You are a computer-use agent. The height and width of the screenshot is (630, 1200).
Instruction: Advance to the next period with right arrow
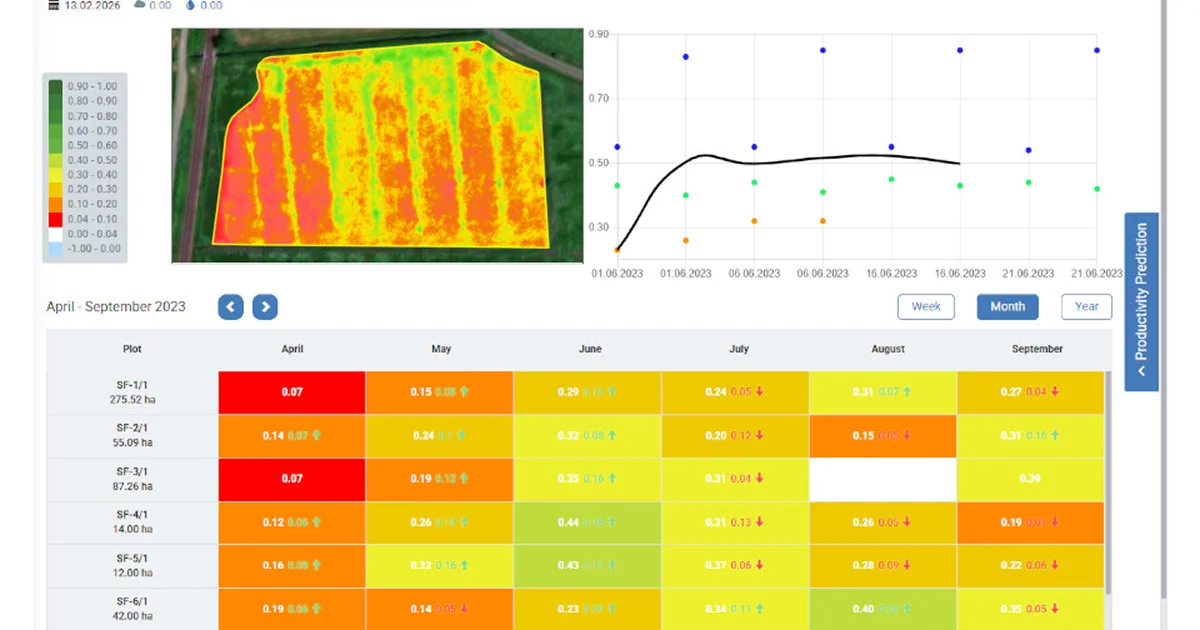point(265,307)
